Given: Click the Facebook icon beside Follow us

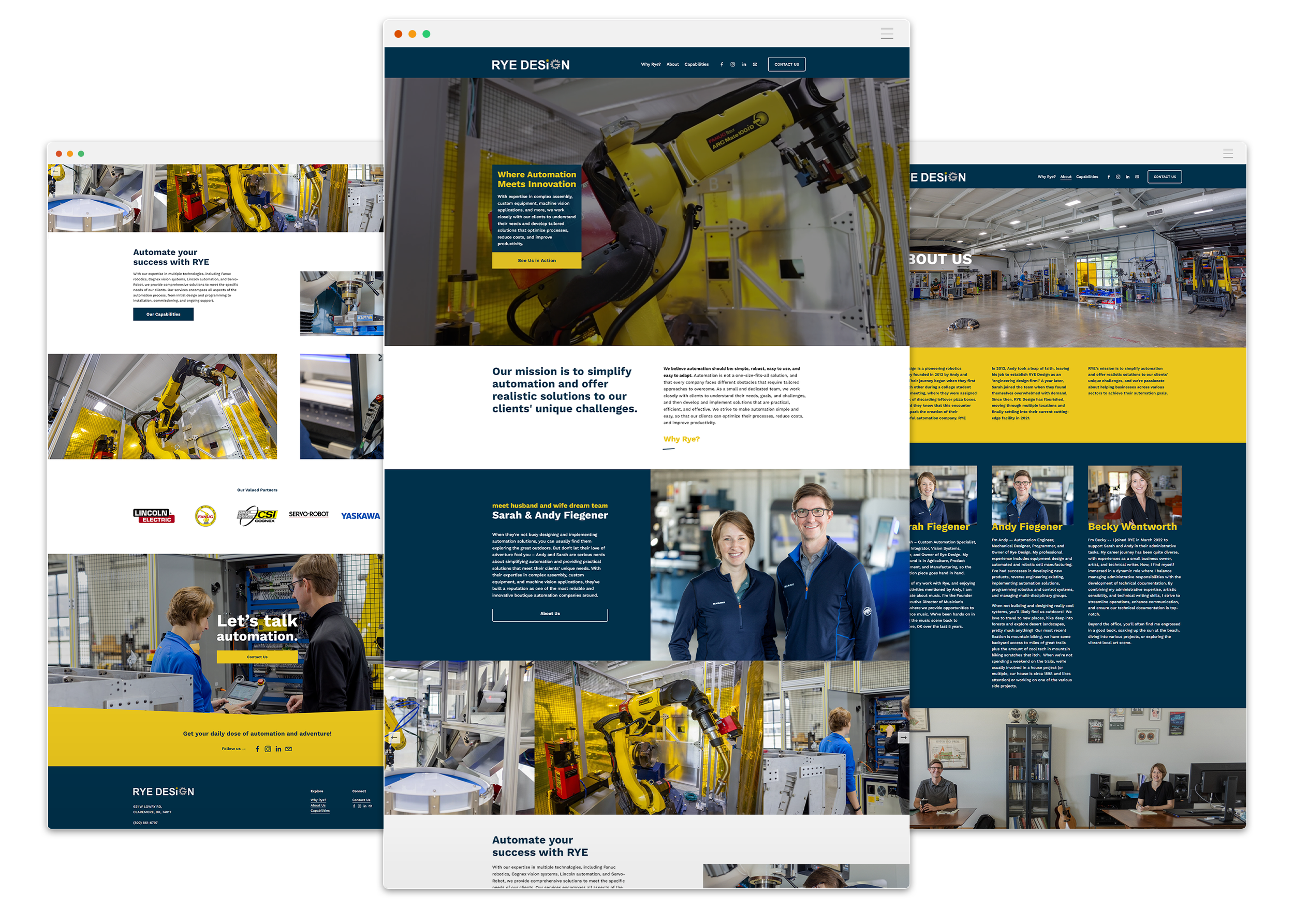Looking at the screenshot, I should tap(257, 749).
